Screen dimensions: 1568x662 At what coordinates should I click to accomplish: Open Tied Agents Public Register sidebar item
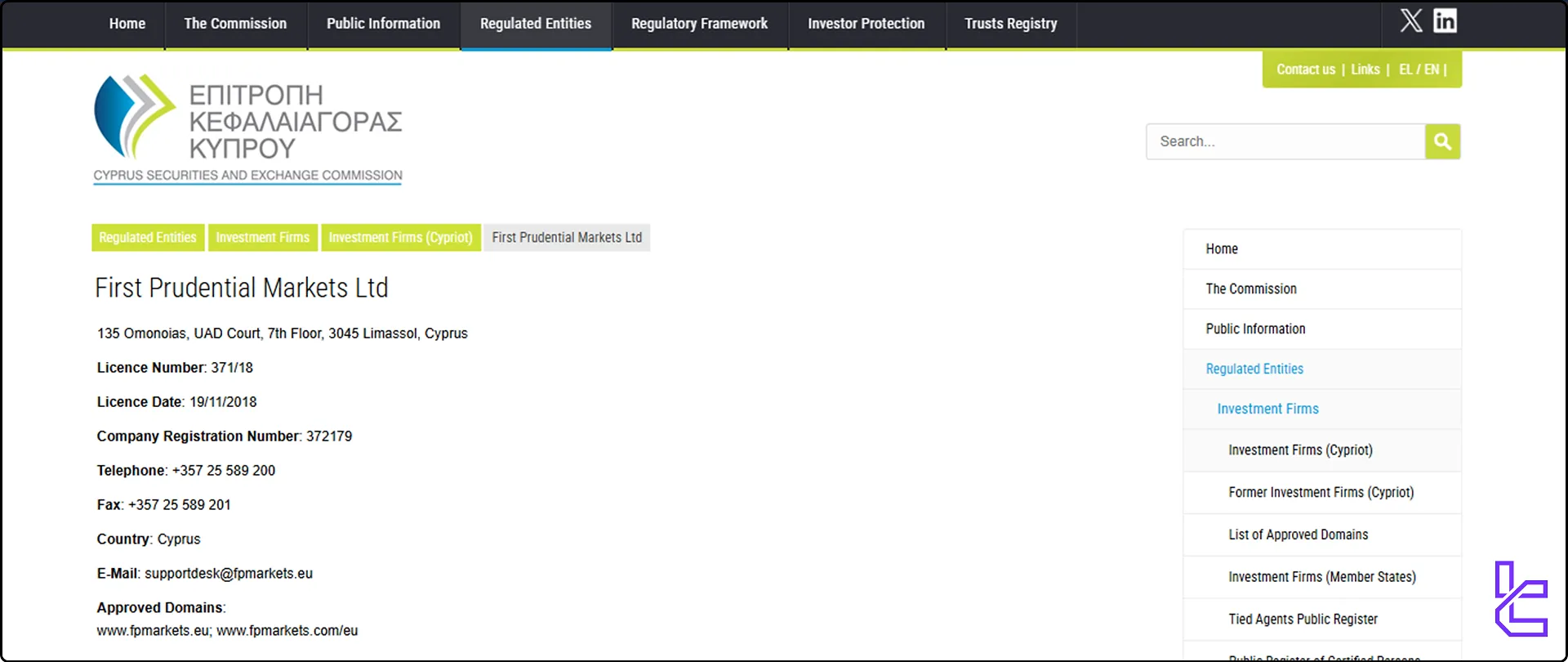1322,620
